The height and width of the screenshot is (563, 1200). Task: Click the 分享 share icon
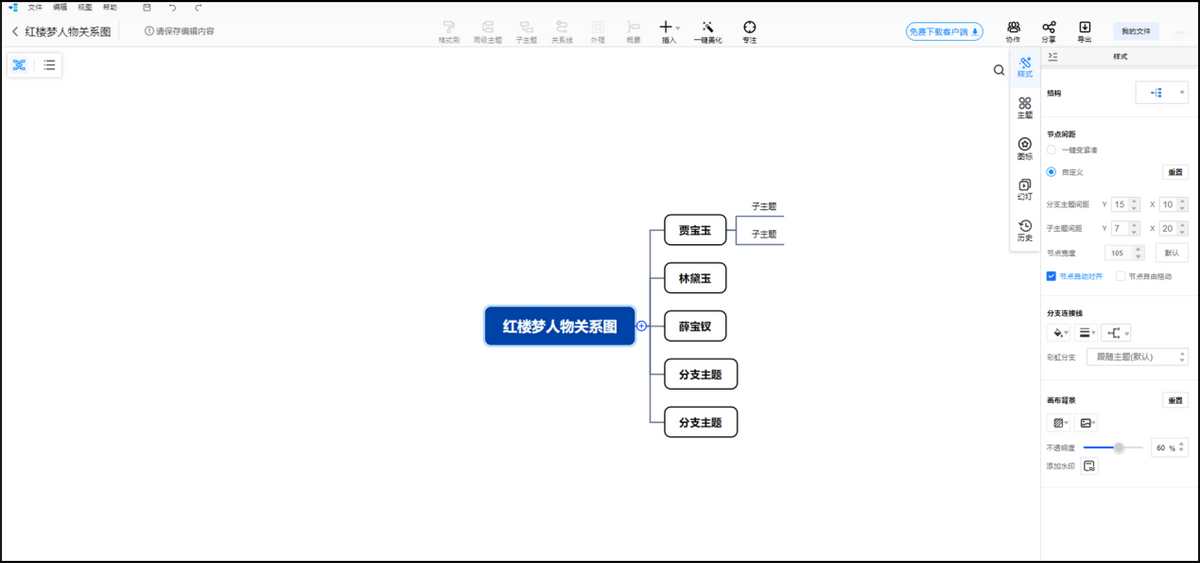click(1049, 27)
